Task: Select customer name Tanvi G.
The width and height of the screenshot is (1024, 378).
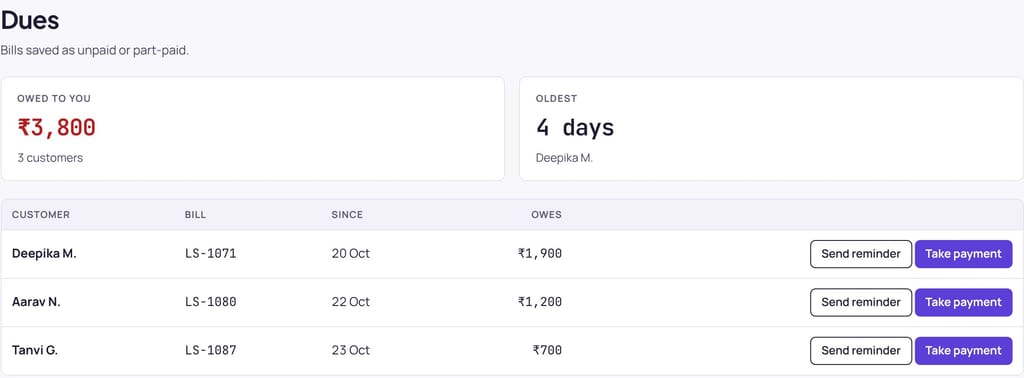Action: point(35,351)
